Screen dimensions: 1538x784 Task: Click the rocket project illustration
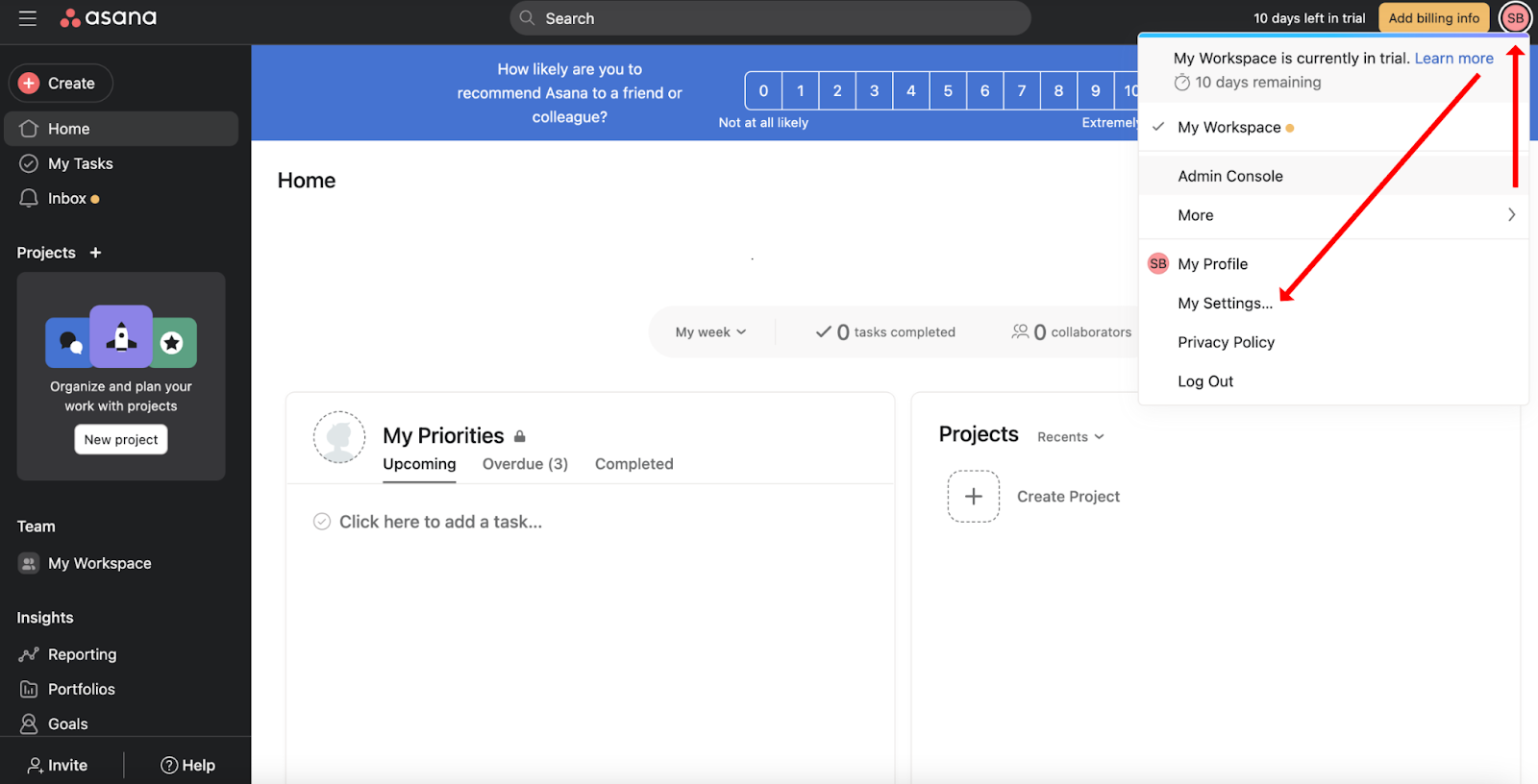[x=121, y=336]
